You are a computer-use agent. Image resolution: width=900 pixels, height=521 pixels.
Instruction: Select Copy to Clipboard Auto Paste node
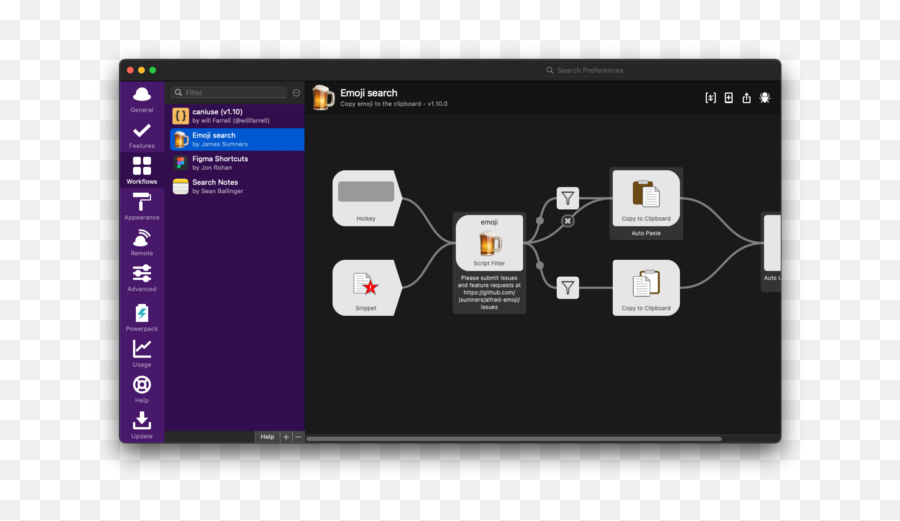pyautogui.click(x=646, y=198)
